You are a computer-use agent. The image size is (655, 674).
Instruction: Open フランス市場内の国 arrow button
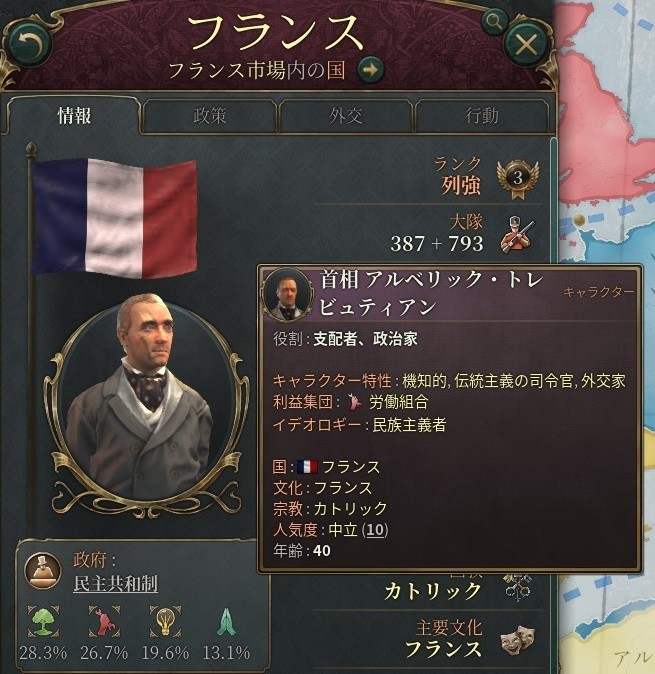[x=370, y=69]
